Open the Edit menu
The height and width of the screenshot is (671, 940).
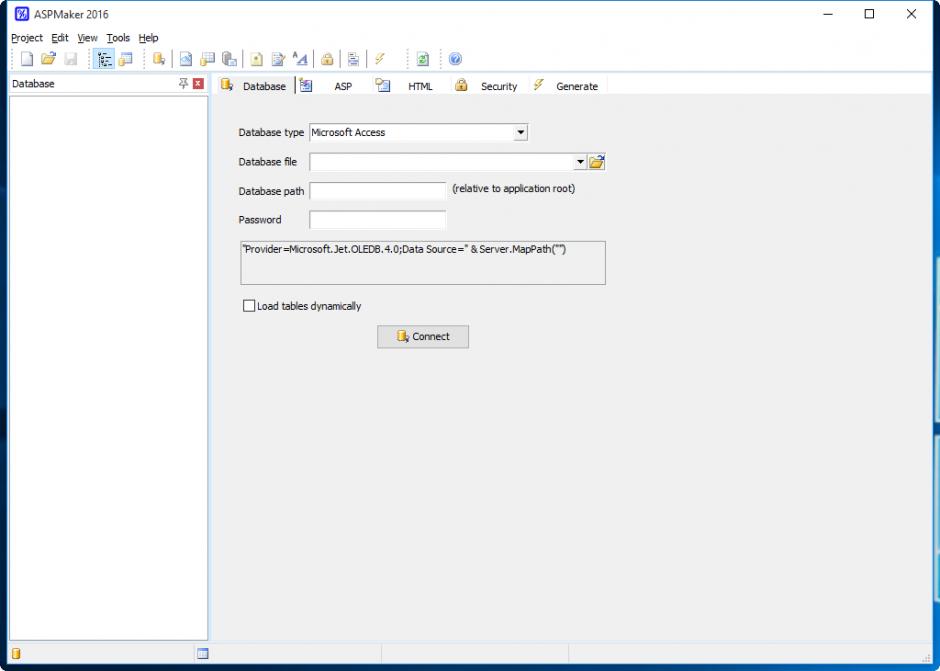(60, 38)
